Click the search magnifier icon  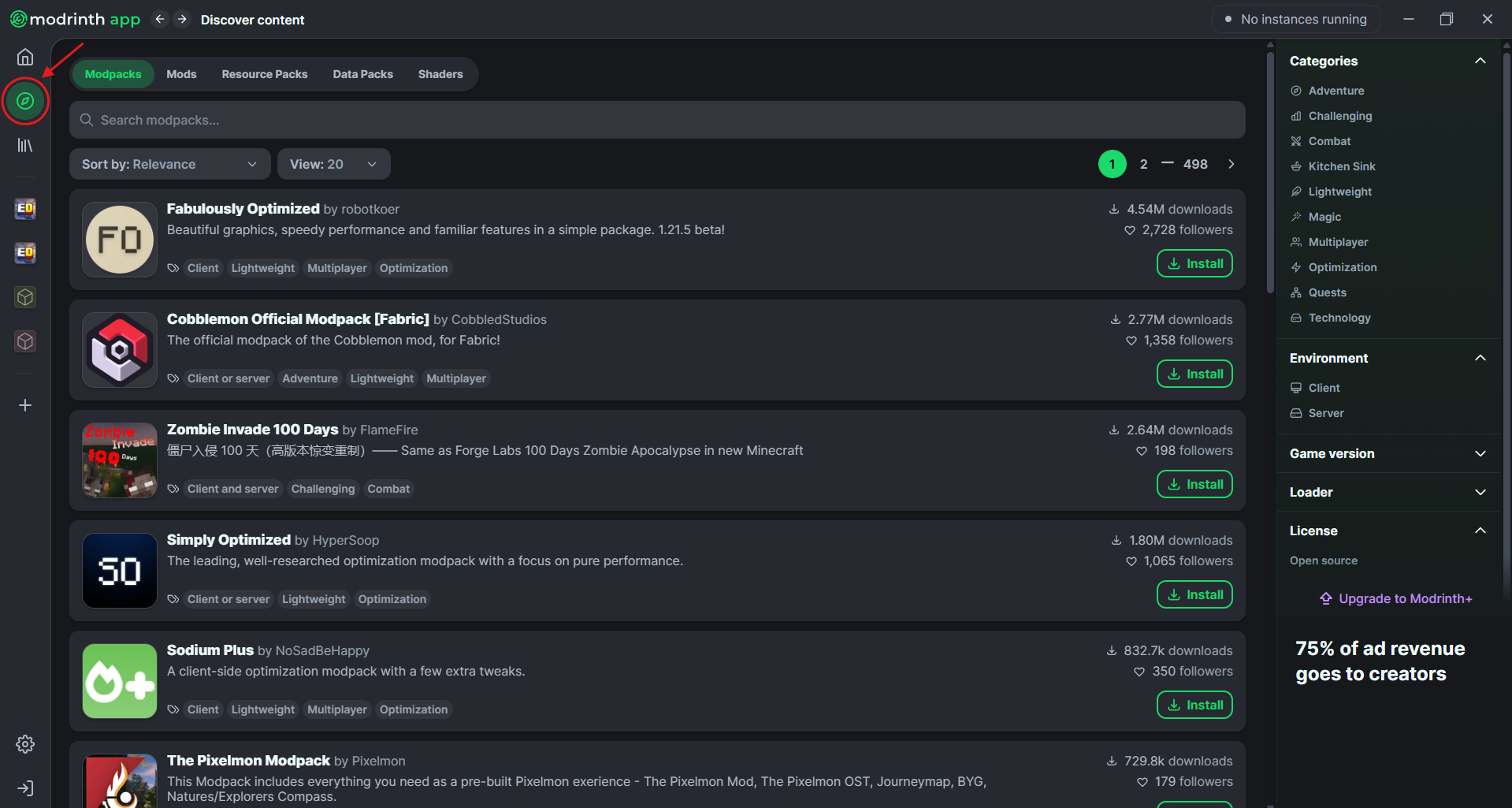87,120
